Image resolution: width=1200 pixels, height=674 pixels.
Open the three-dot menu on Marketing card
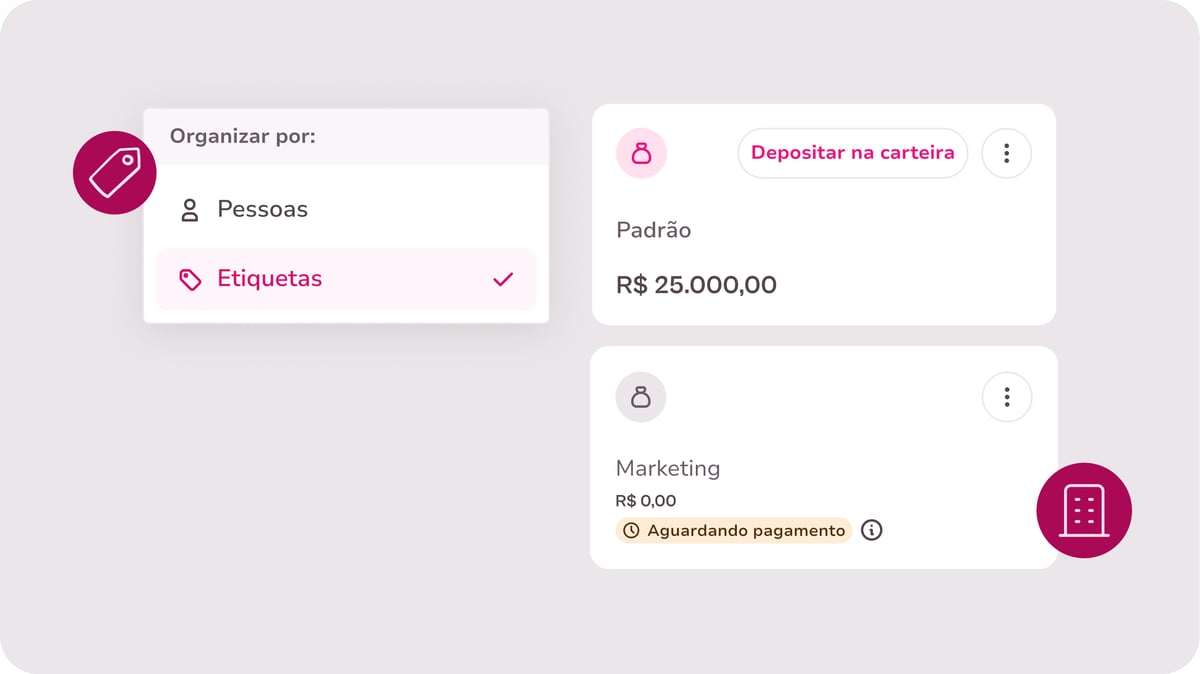click(1006, 397)
